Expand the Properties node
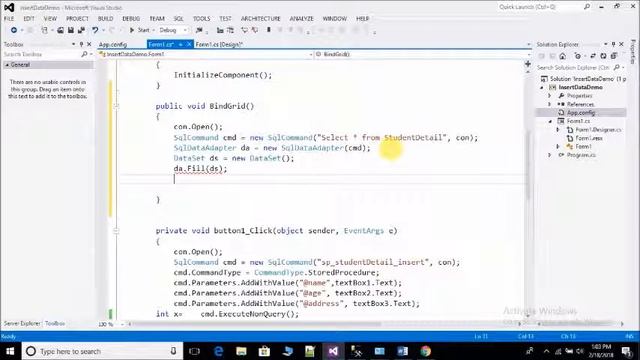The width and height of the screenshot is (640, 360). [x=550, y=96]
